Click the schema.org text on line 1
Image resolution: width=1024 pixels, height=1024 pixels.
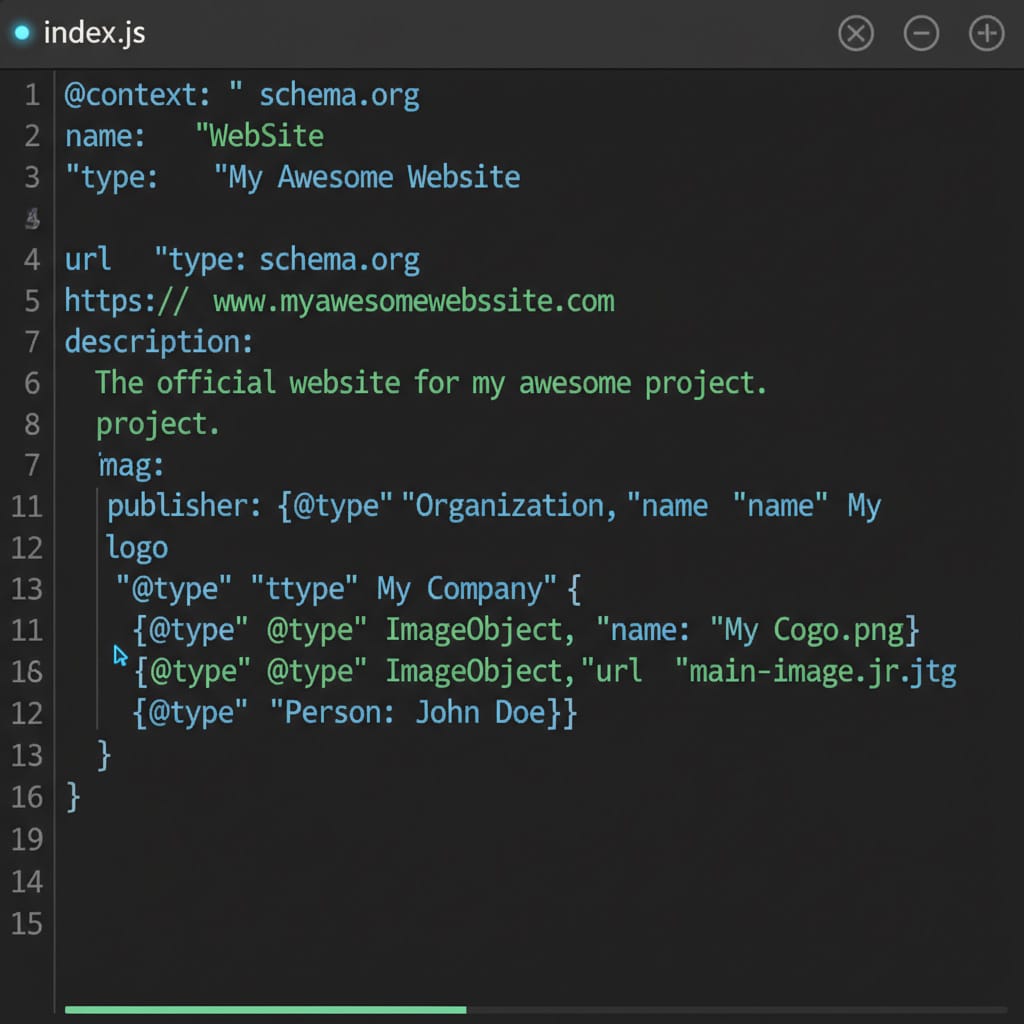click(x=339, y=94)
